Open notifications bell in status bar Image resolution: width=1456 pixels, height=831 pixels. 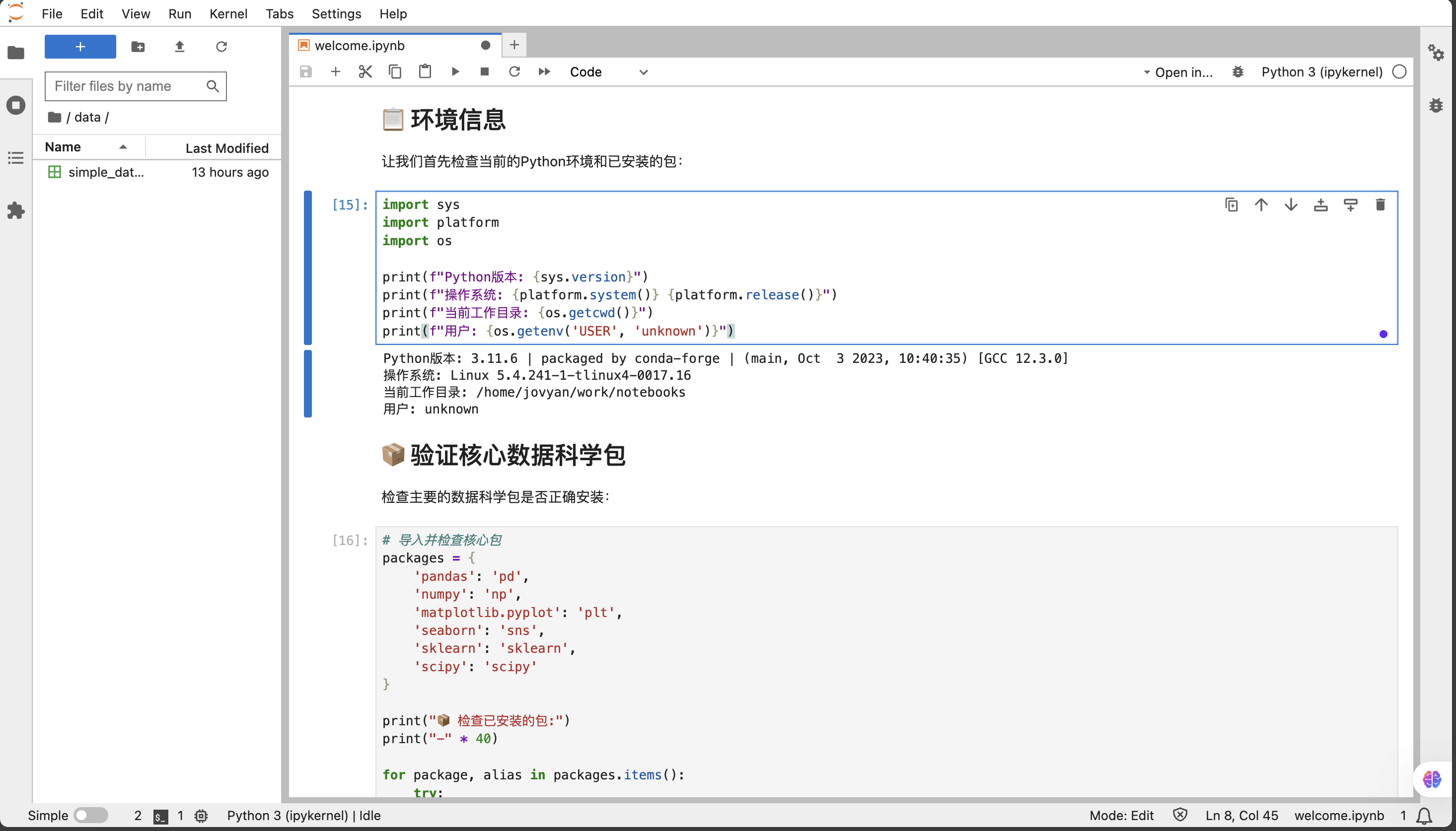tap(1424, 816)
